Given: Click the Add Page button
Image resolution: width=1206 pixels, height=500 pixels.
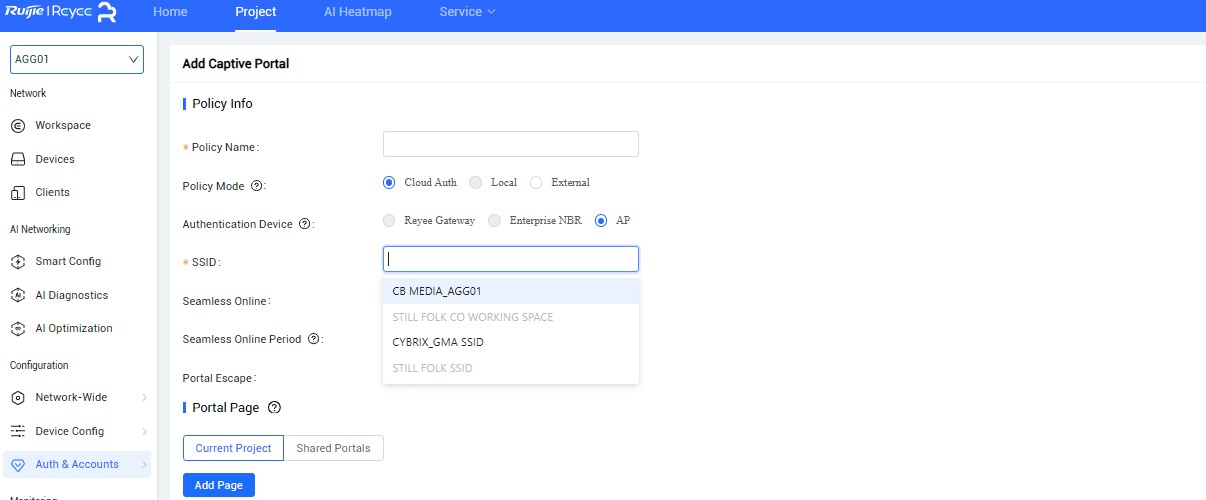Looking at the screenshot, I should coord(219,485).
